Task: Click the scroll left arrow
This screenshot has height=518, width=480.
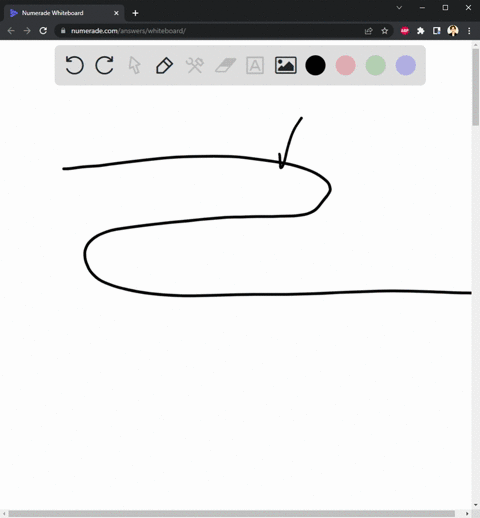Action: point(4,513)
